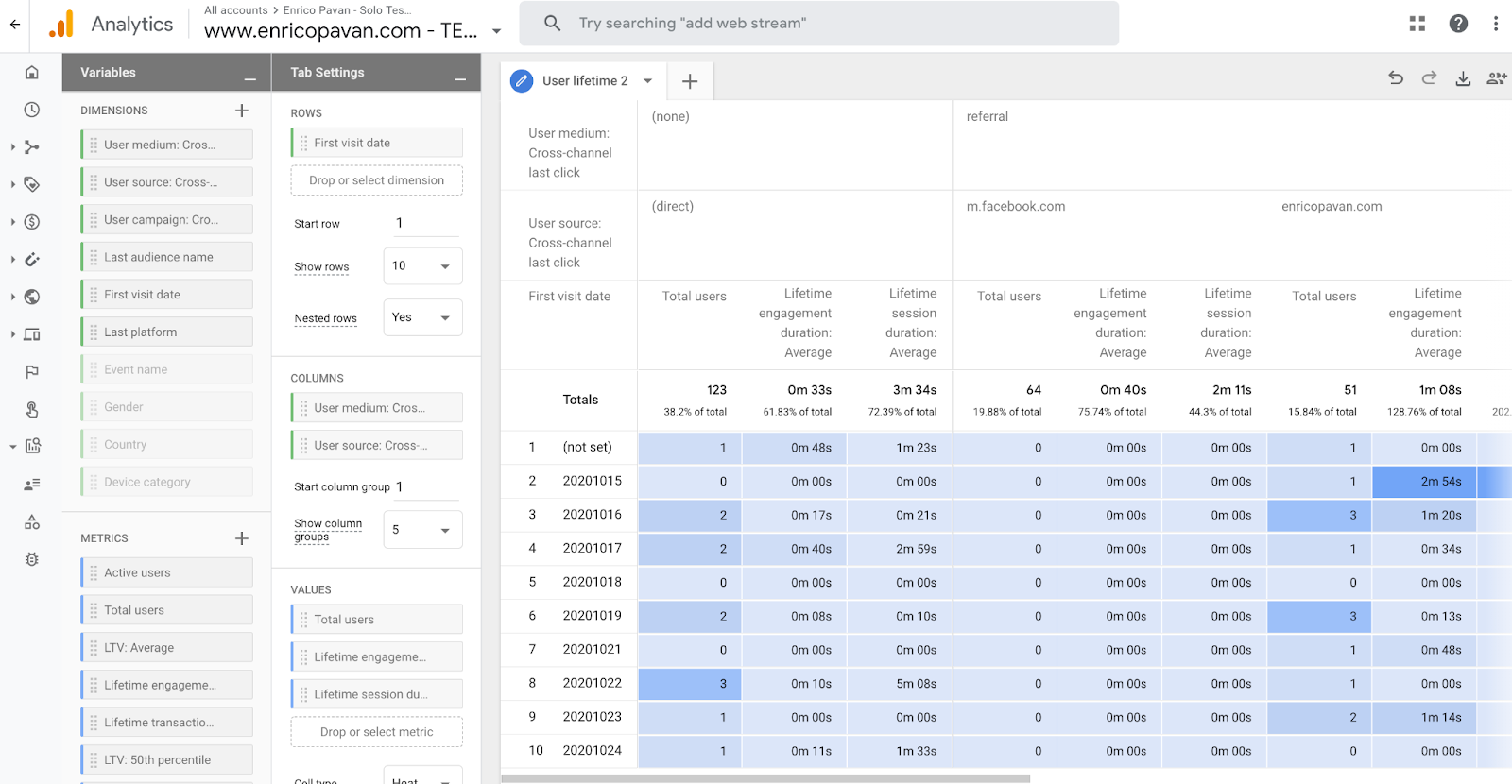Open the apps grid icon
The image size is (1512, 784).
(x=1417, y=24)
